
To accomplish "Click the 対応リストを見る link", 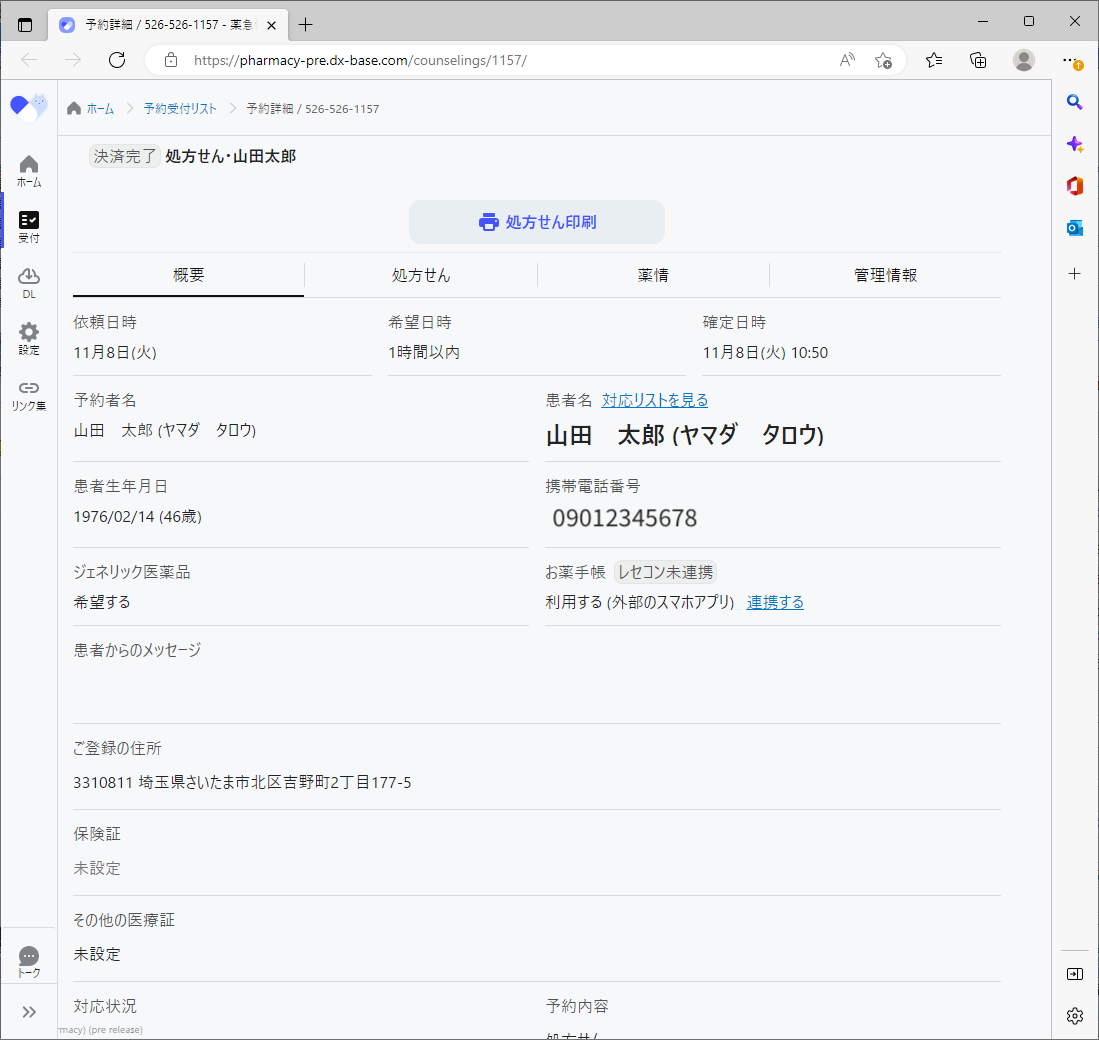I will (655, 400).
